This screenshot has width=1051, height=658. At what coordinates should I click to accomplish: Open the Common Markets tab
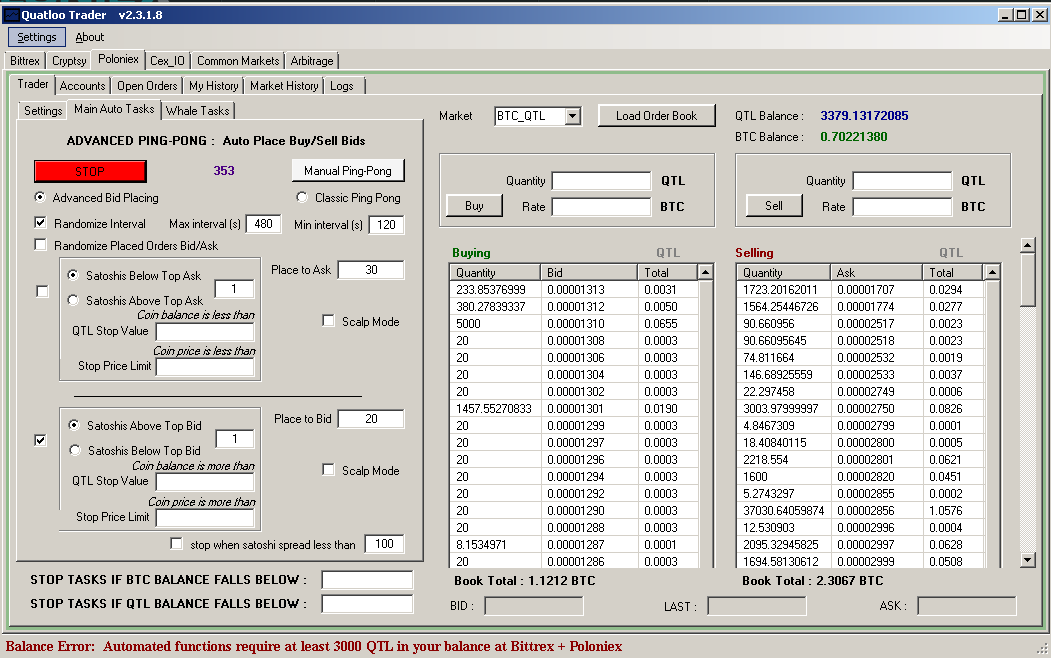tap(238, 61)
